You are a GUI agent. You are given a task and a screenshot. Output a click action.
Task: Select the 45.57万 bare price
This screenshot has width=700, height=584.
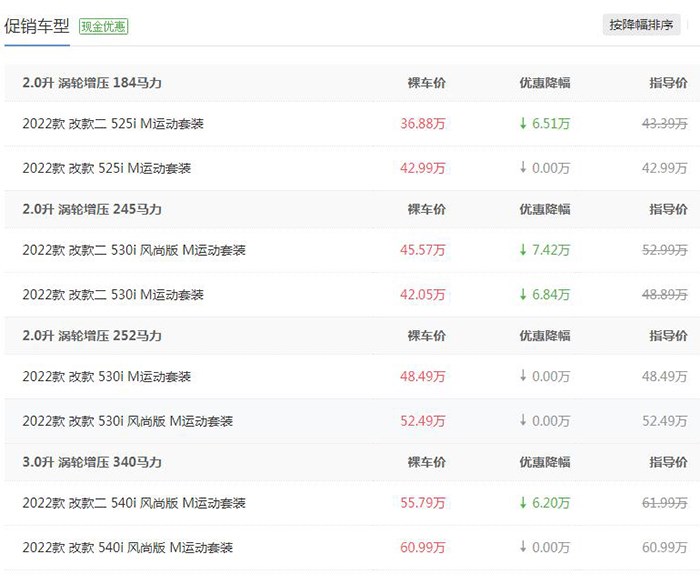(x=423, y=250)
